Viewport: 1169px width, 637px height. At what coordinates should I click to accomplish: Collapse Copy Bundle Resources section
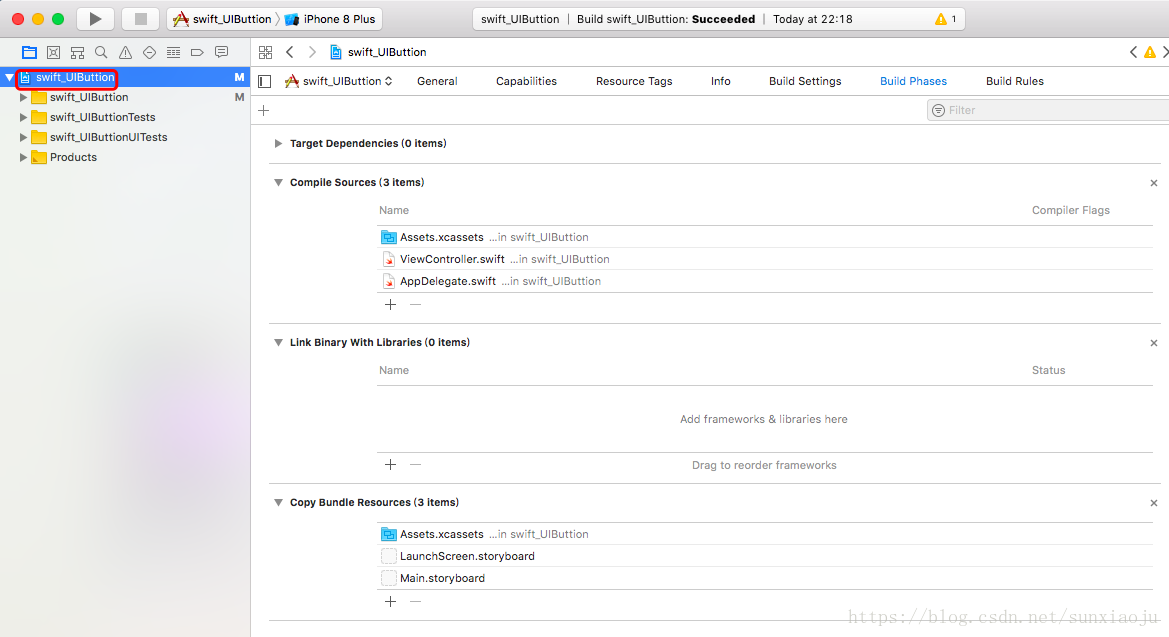278,502
